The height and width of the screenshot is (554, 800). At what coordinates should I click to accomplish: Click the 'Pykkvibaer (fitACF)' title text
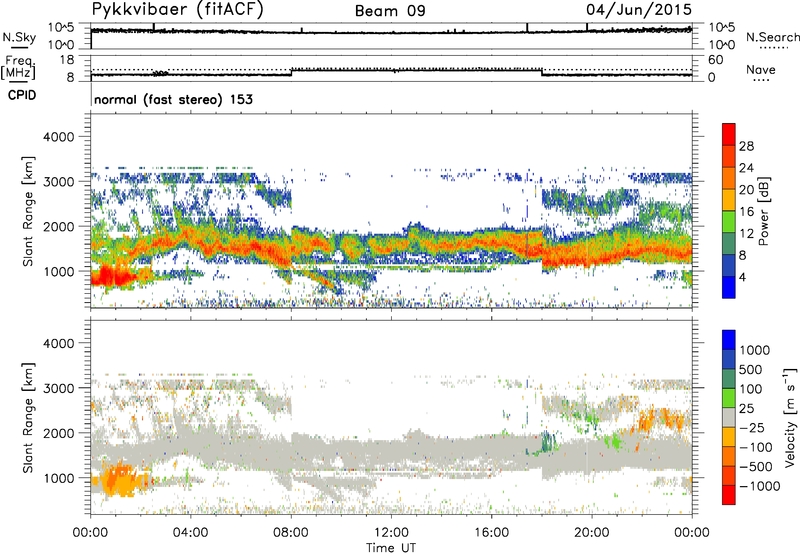[x=177, y=10]
